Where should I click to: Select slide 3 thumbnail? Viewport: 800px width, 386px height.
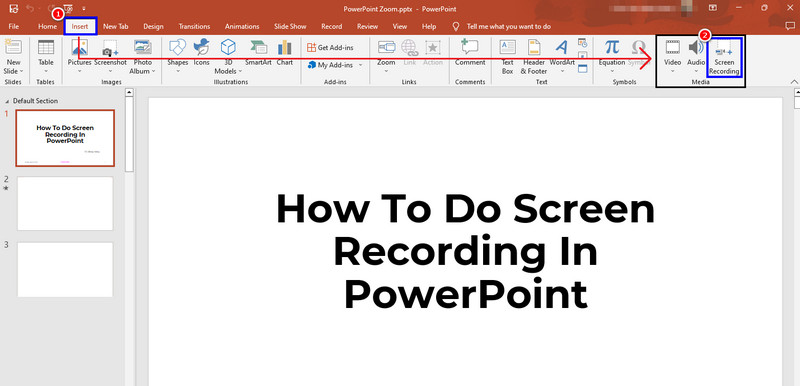tap(65, 269)
